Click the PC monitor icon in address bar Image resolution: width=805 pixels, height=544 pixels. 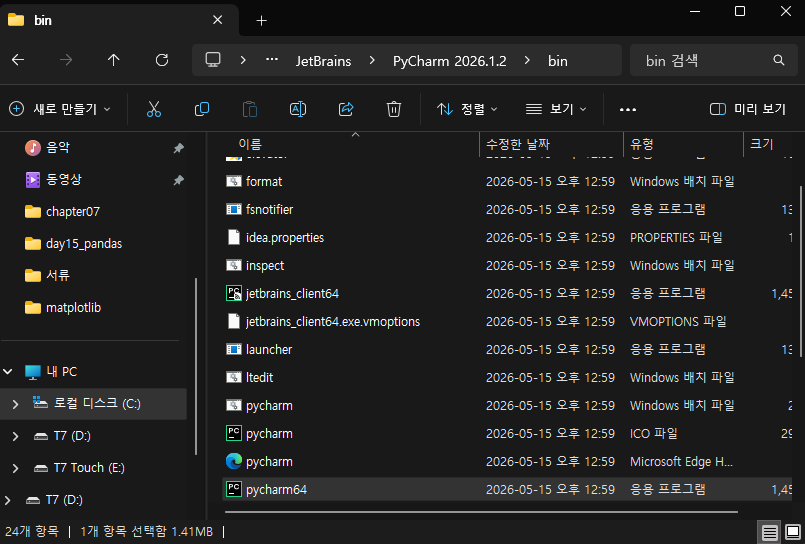[213, 60]
